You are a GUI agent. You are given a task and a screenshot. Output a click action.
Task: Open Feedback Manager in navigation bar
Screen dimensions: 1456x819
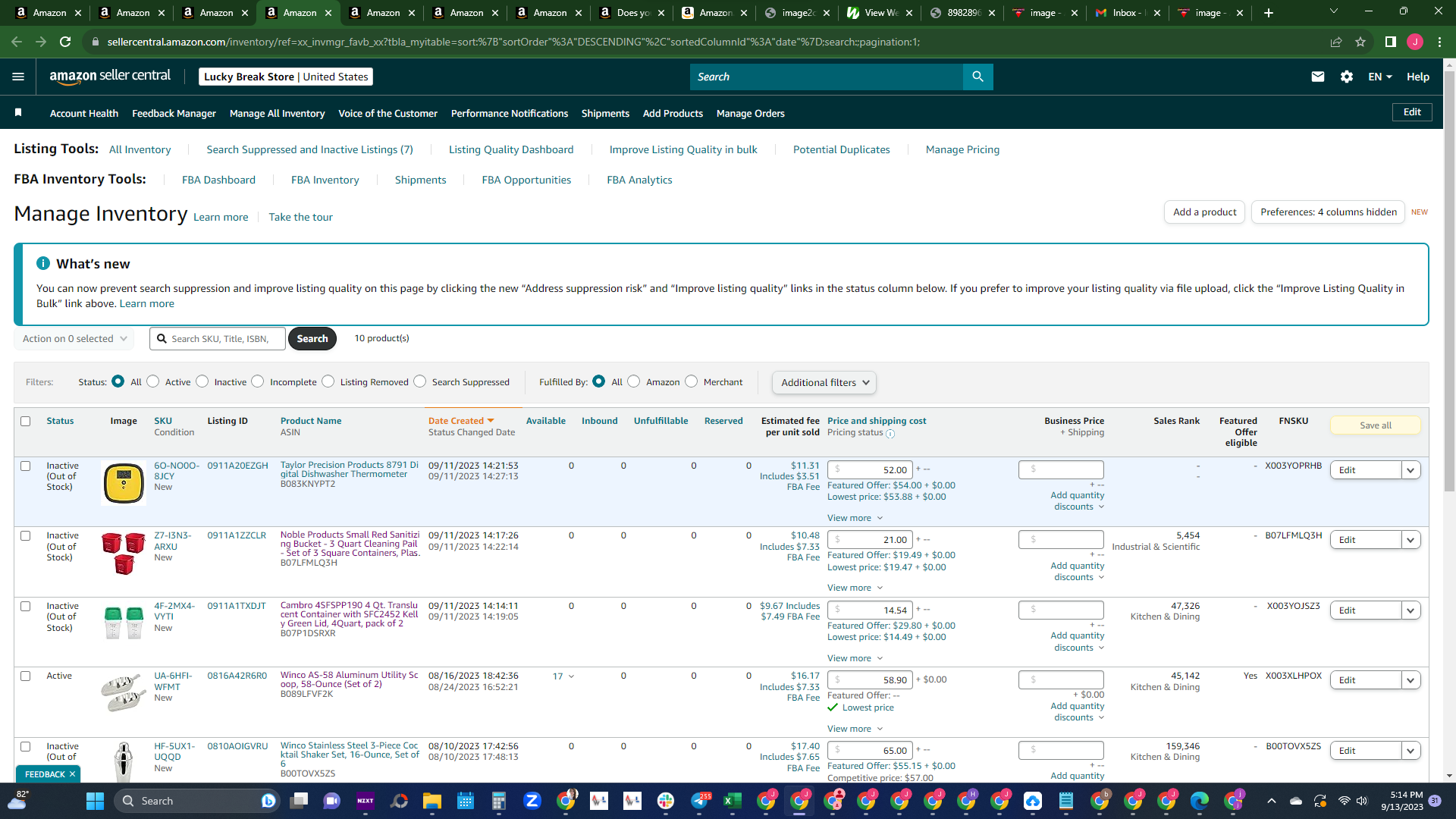point(174,113)
